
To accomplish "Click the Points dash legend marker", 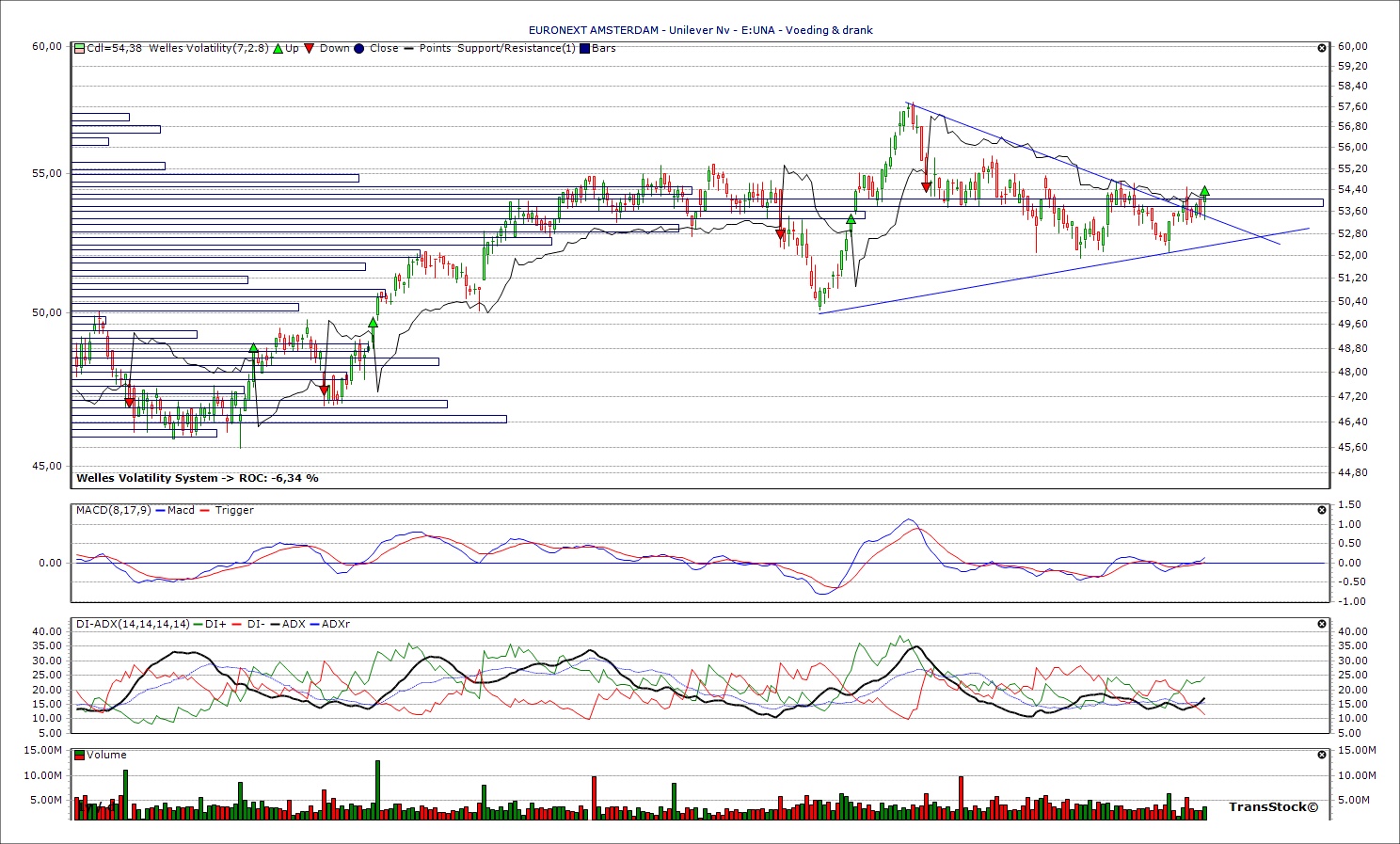I will point(408,48).
